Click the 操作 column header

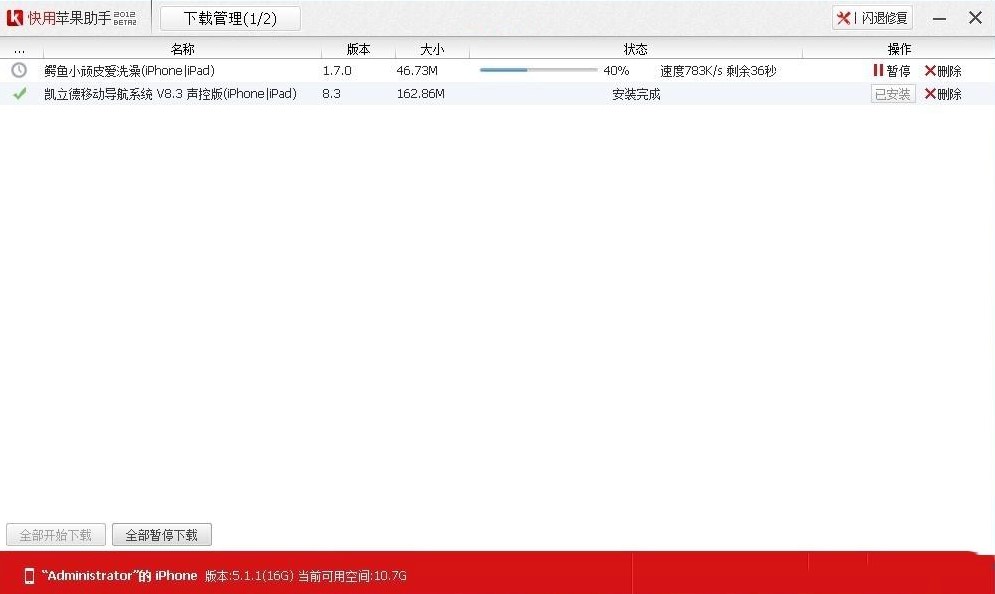tap(899, 49)
